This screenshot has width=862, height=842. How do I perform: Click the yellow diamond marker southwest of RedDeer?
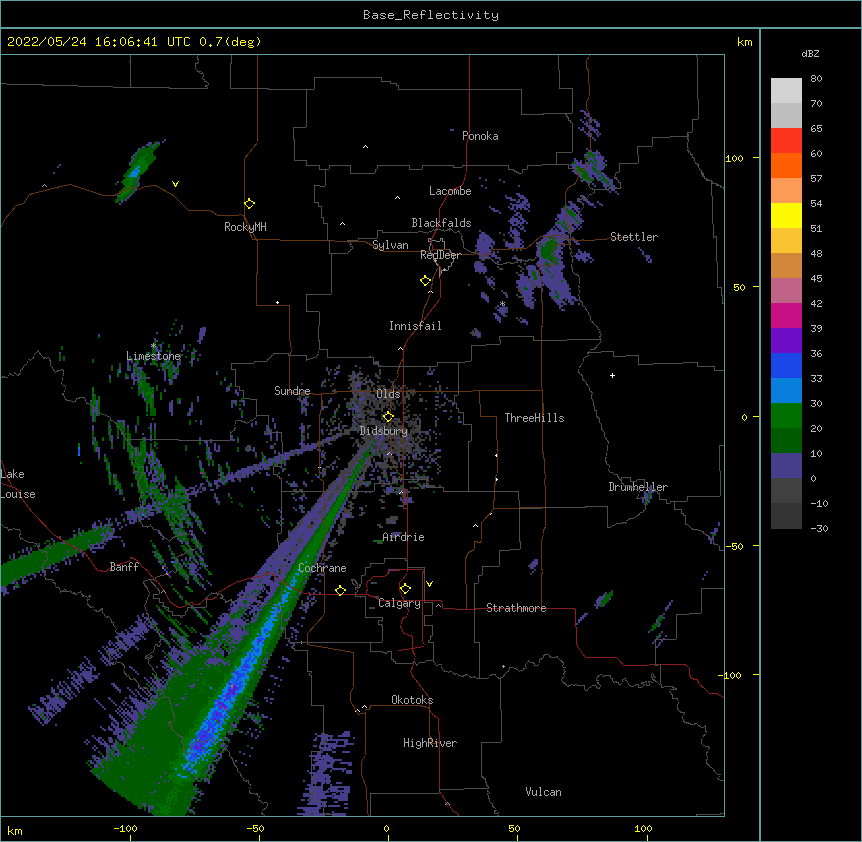pos(426,281)
